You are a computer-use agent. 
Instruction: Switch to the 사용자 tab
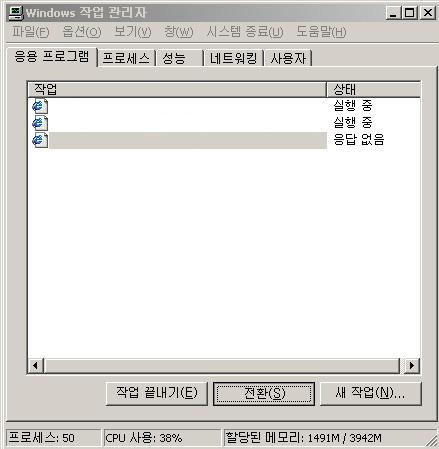pos(288,59)
